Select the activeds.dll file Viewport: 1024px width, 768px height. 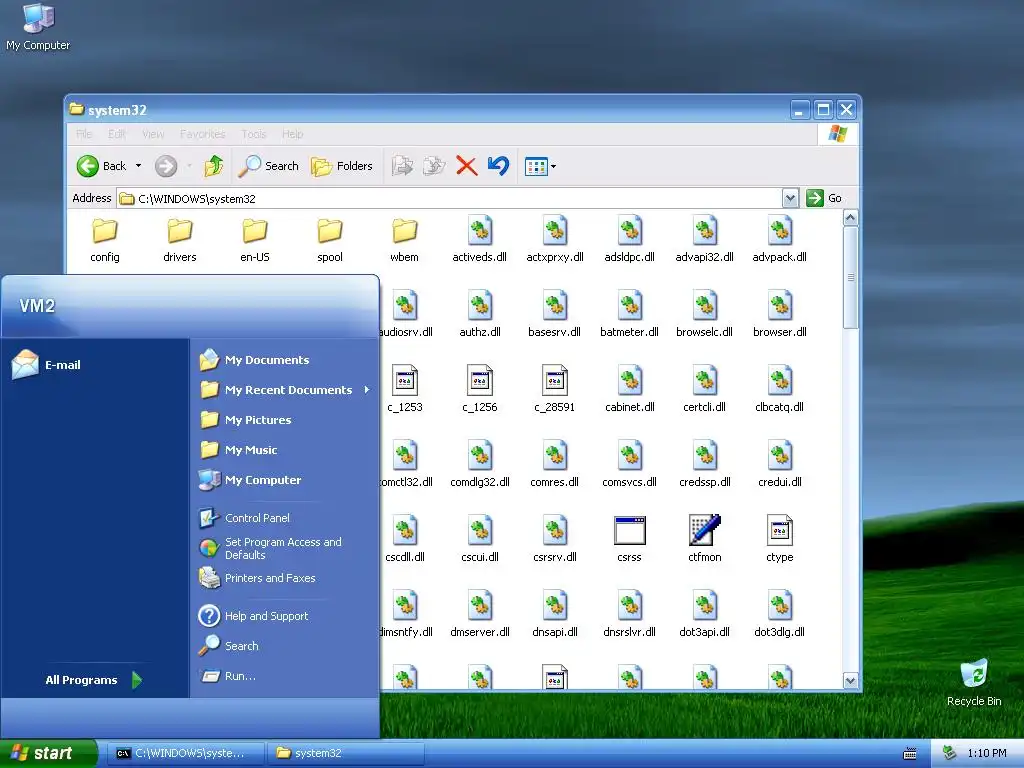pos(479,240)
